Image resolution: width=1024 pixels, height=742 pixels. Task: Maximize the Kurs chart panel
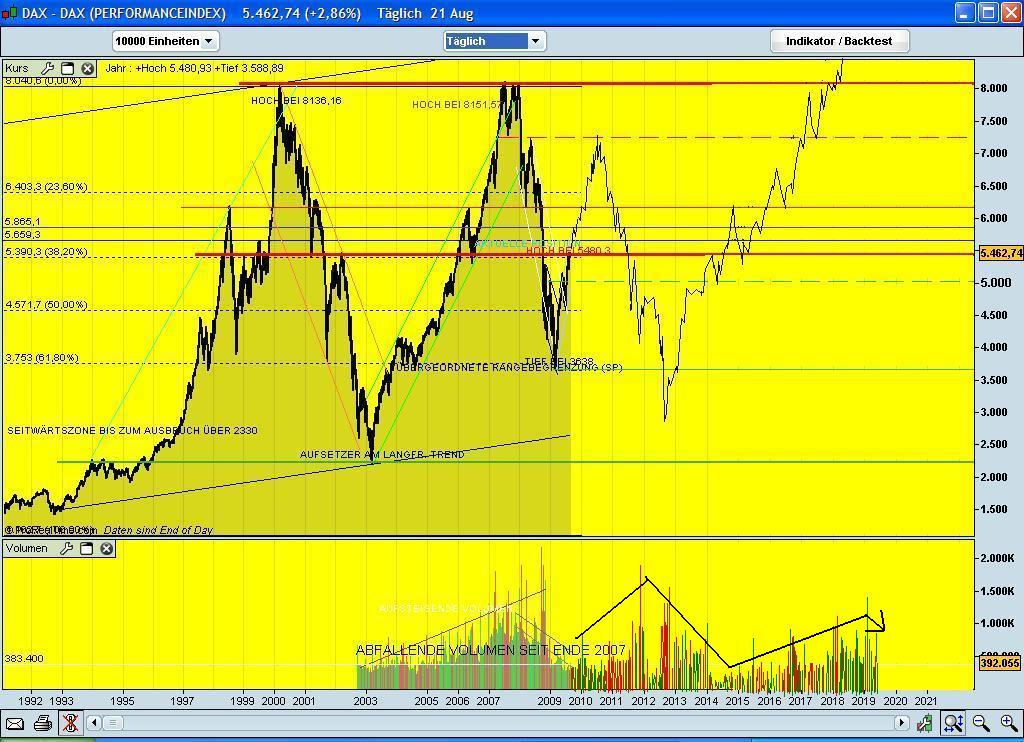click(68, 68)
